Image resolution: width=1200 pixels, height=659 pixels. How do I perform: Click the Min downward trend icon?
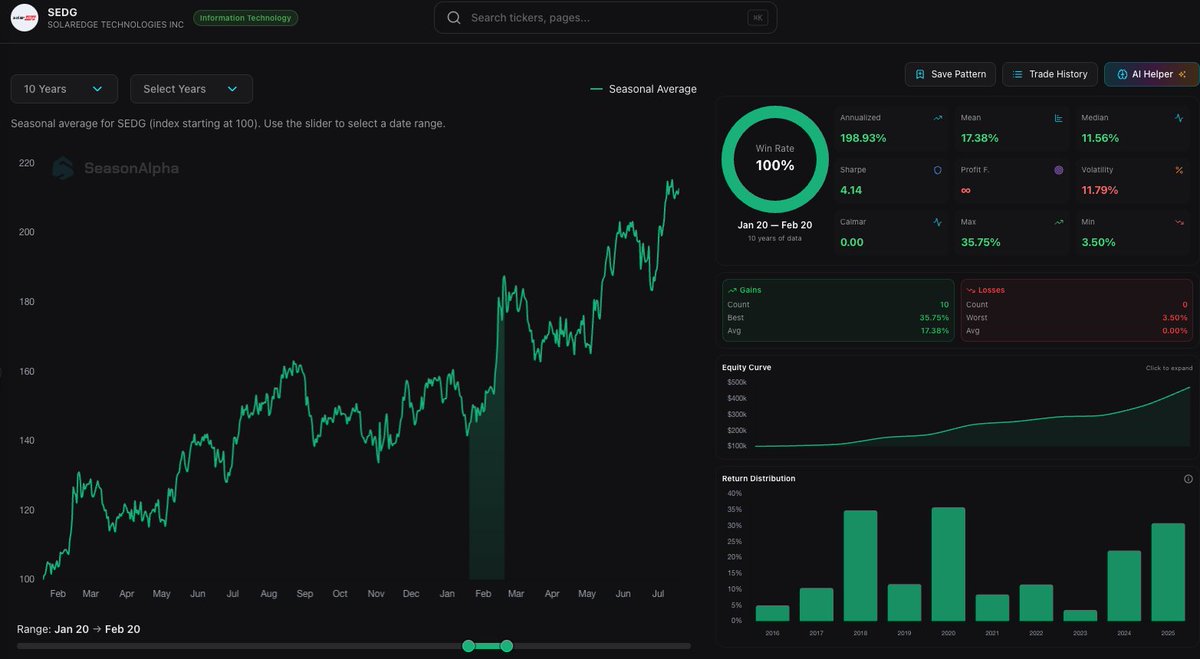[1179, 222]
